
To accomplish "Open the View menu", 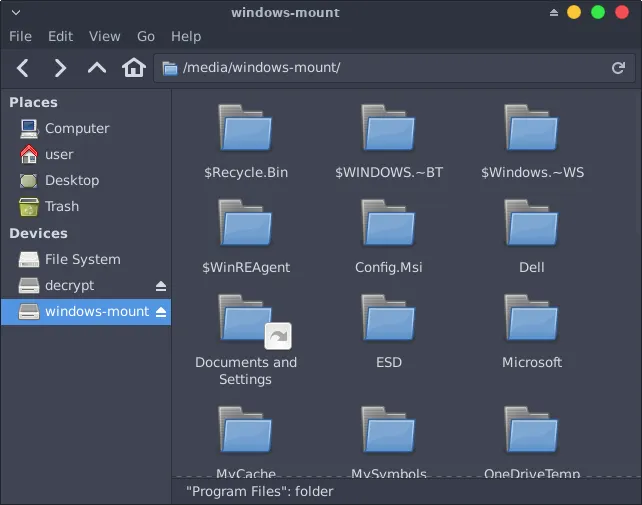I will click(x=104, y=36).
